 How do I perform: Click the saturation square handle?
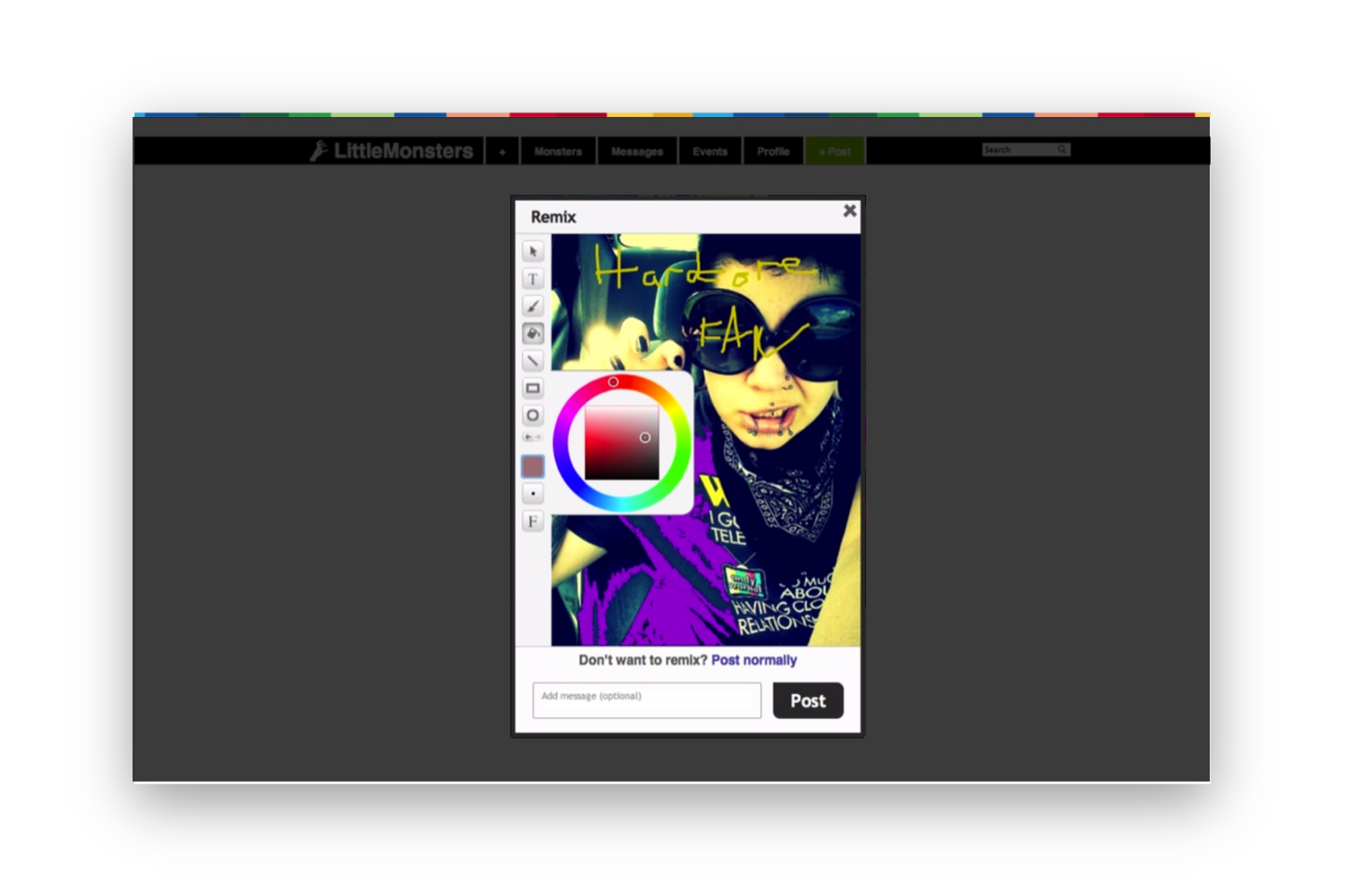pos(645,438)
